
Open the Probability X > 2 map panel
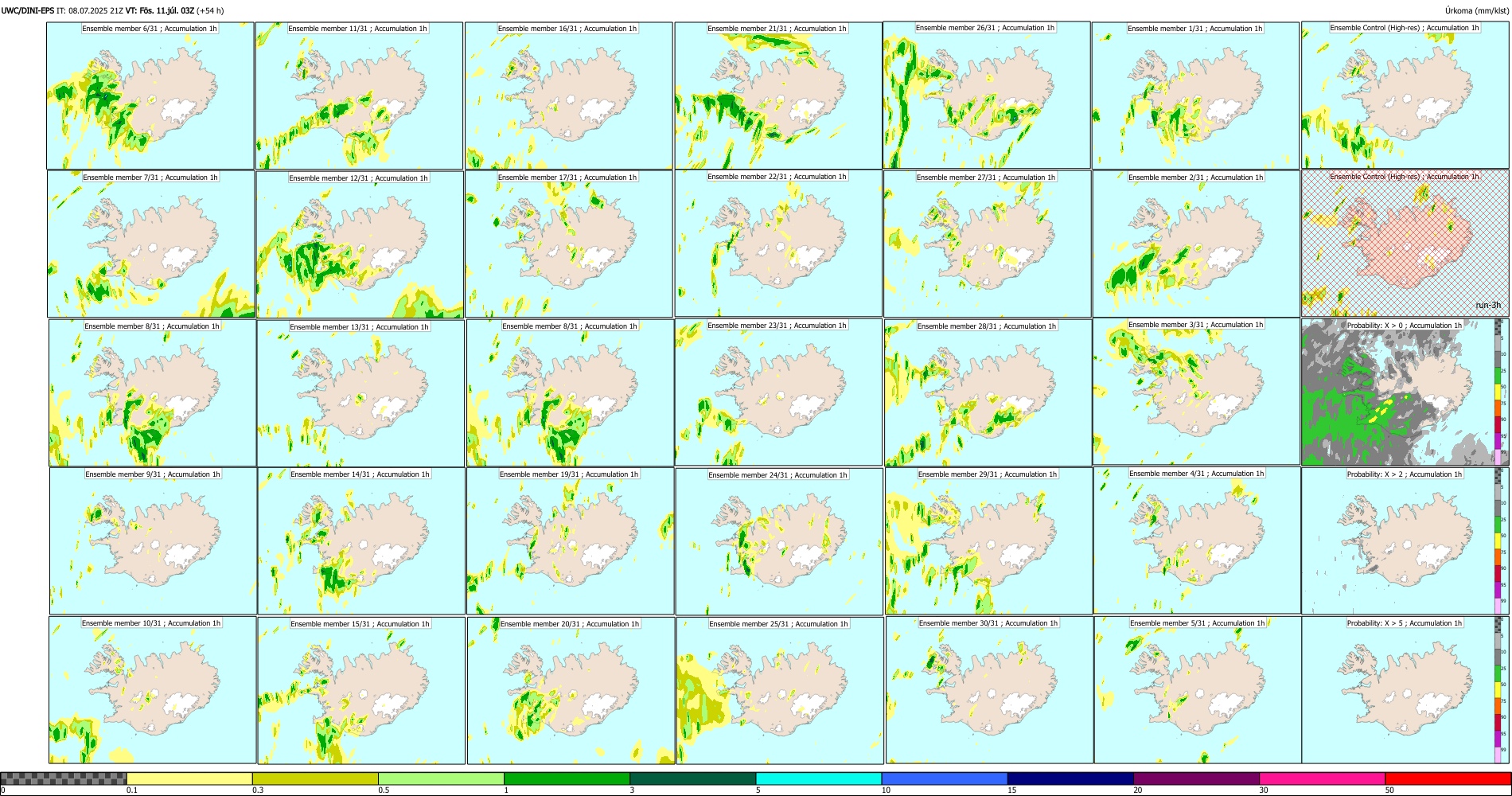pyautogui.click(x=1405, y=541)
